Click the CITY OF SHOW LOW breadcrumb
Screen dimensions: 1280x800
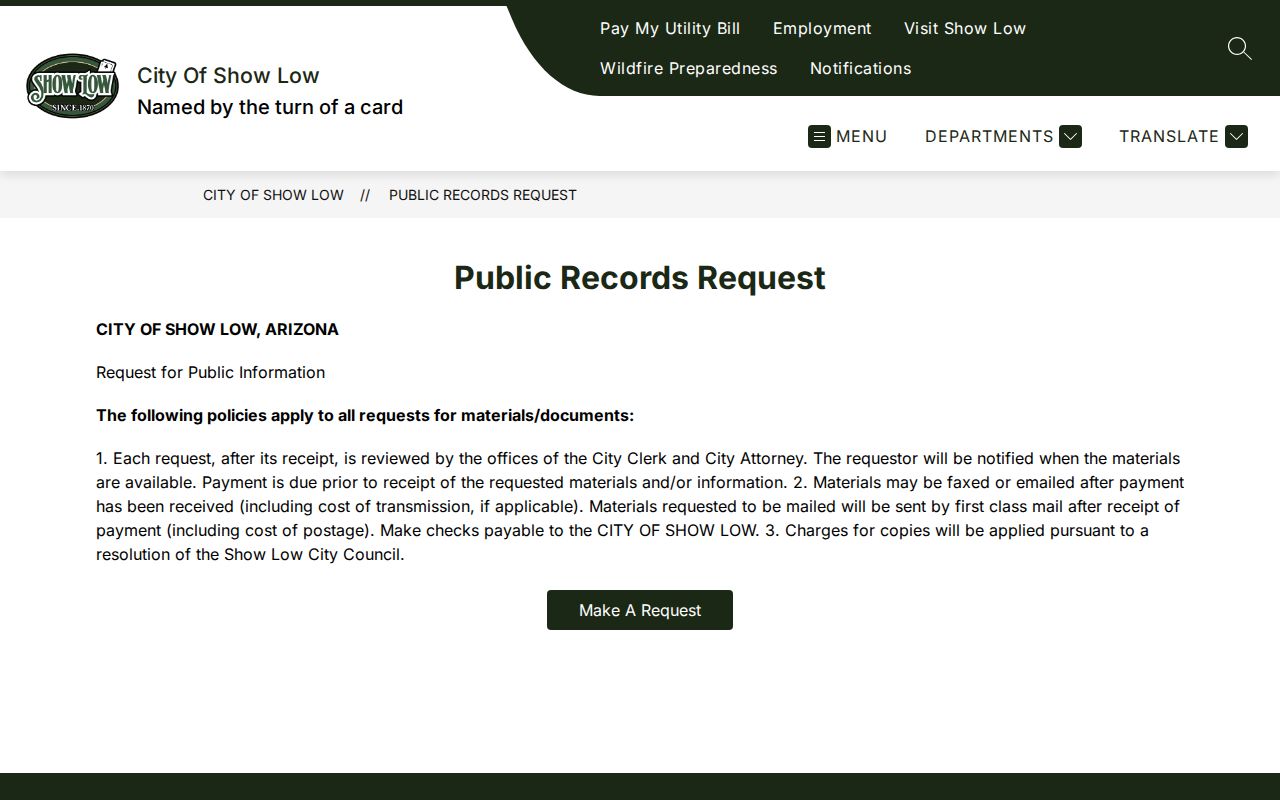pyautogui.click(x=273, y=195)
